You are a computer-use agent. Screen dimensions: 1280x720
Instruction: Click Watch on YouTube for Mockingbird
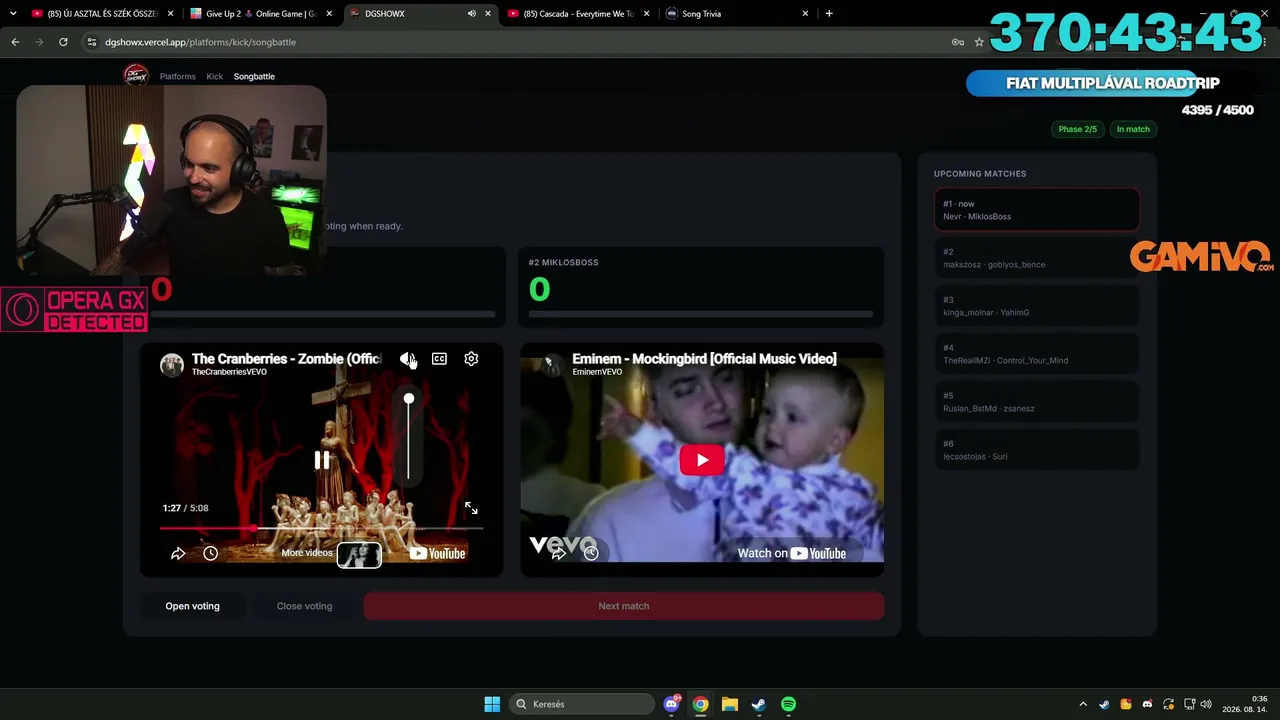[x=792, y=553]
